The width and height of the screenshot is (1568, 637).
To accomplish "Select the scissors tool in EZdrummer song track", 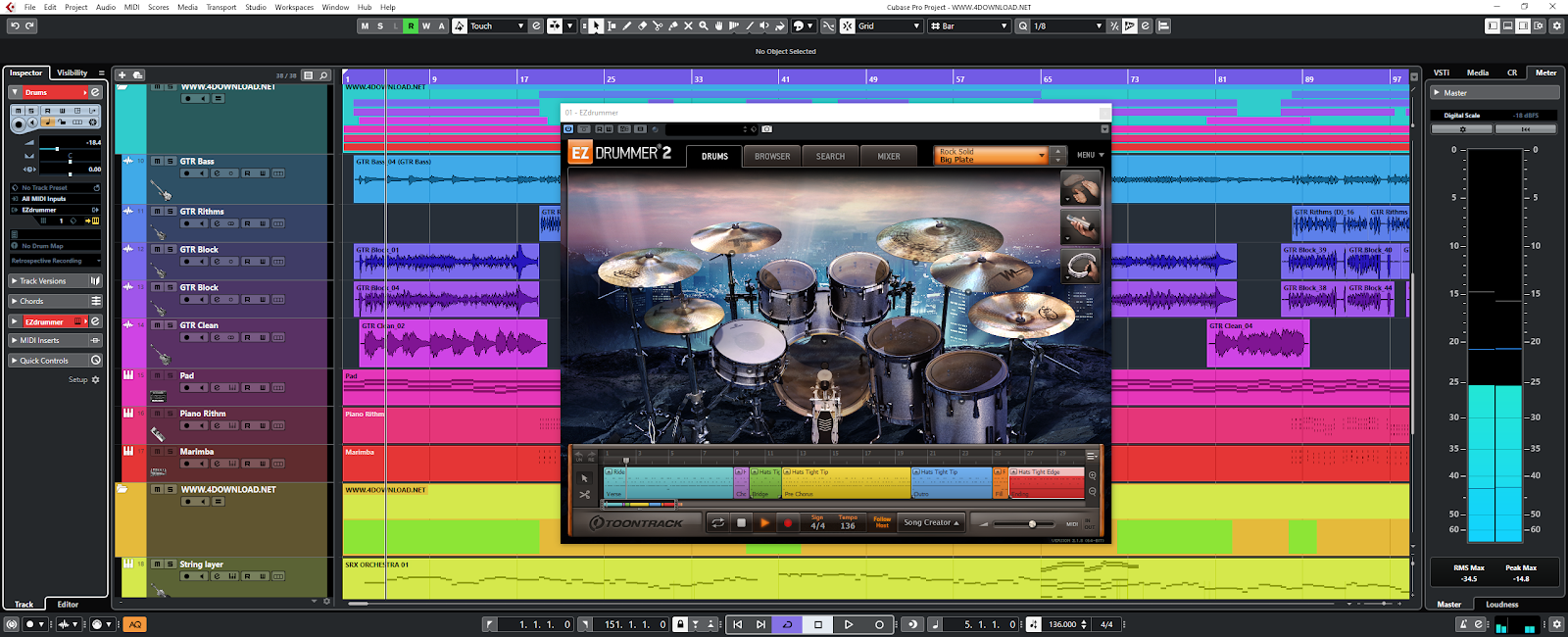I will click(x=585, y=495).
